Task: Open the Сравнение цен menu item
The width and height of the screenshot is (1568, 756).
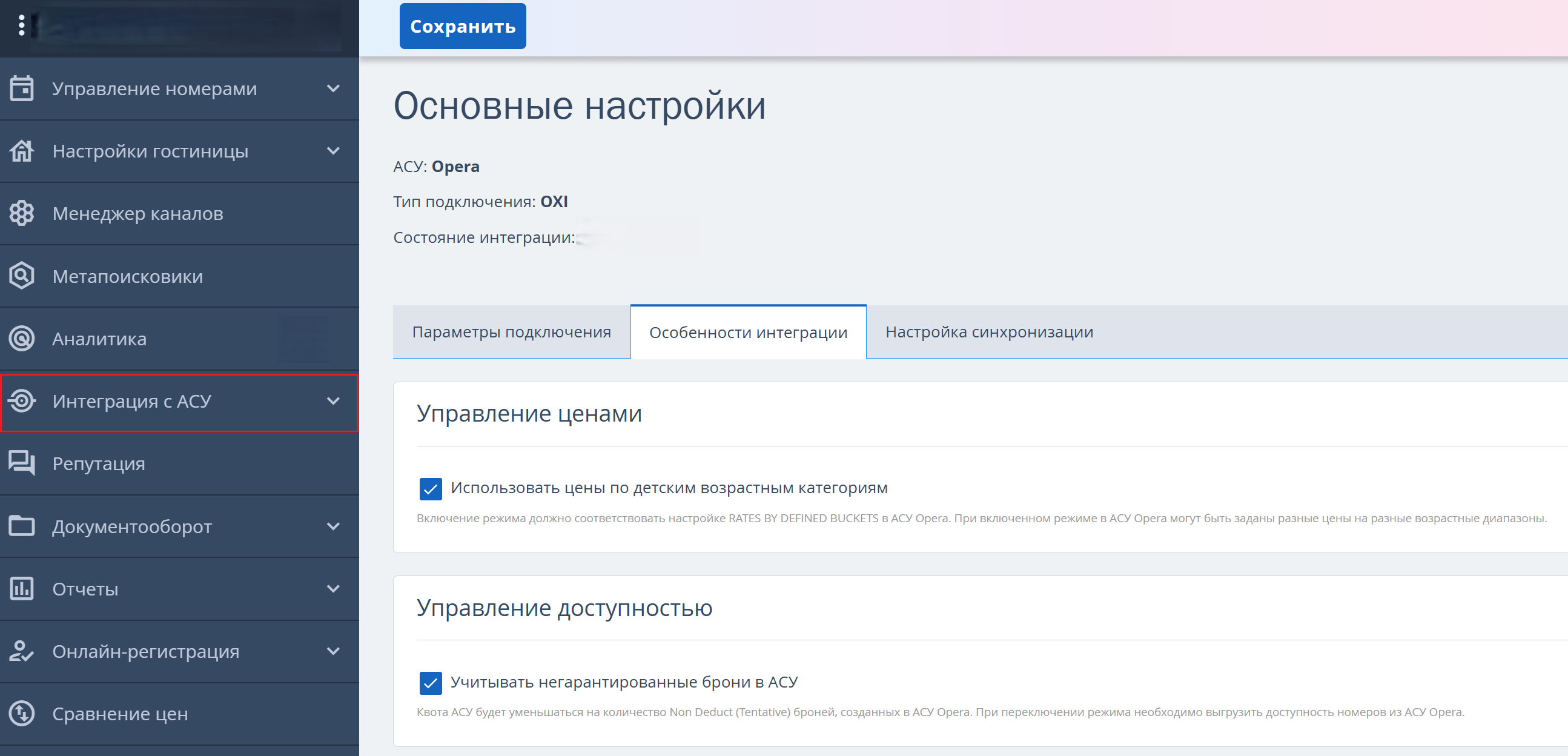Action: pyautogui.click(x=179, y=714)
